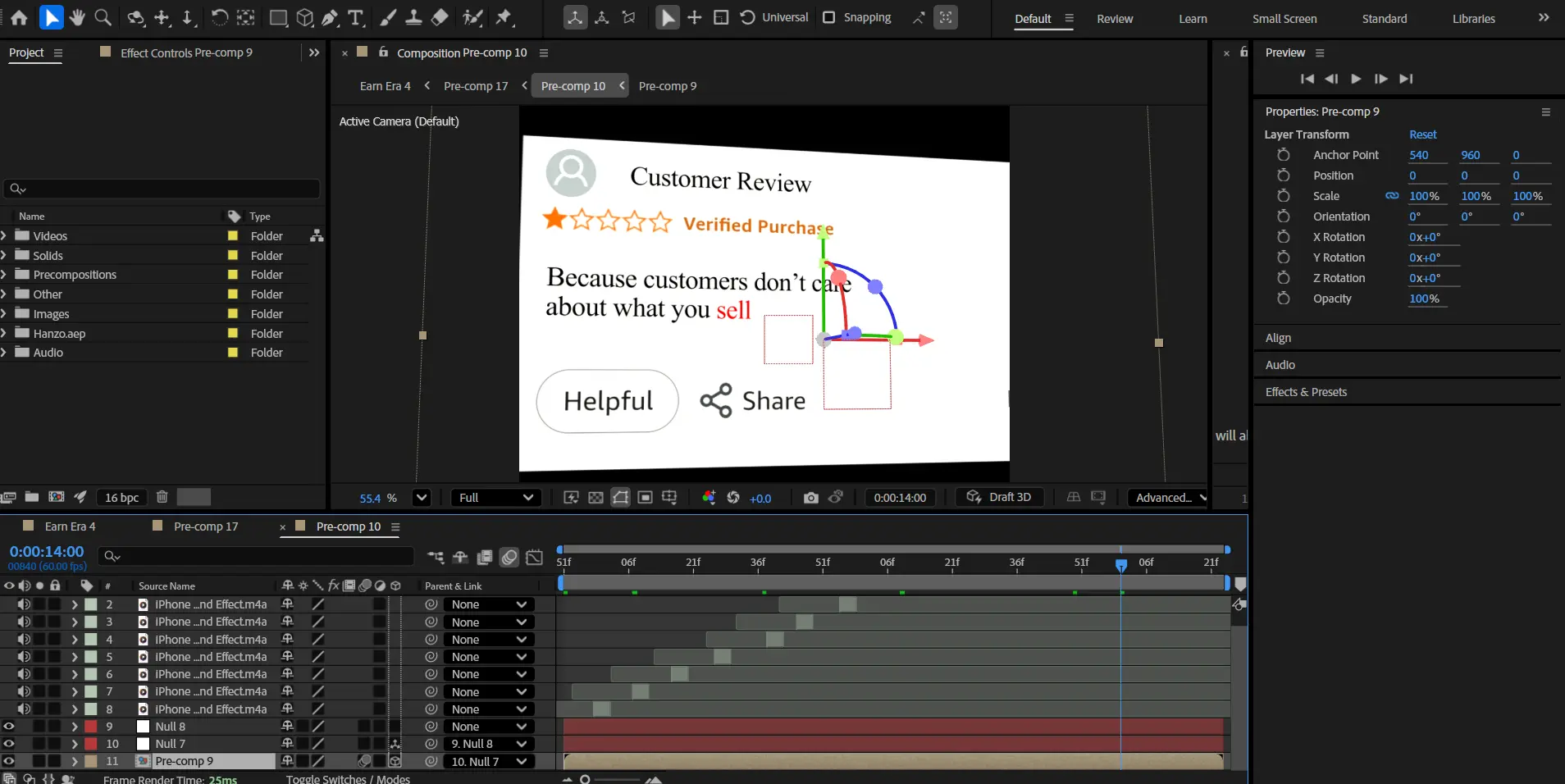The image size is (1565, 784).
Task: Switch to the Review workspace
Action: coord(1115,19)
